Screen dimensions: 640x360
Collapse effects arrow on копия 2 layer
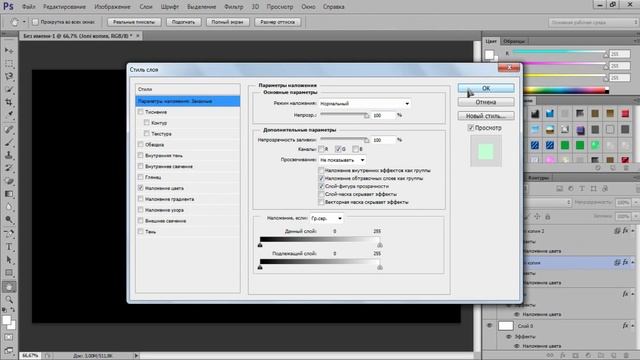[x=633, y=231]
